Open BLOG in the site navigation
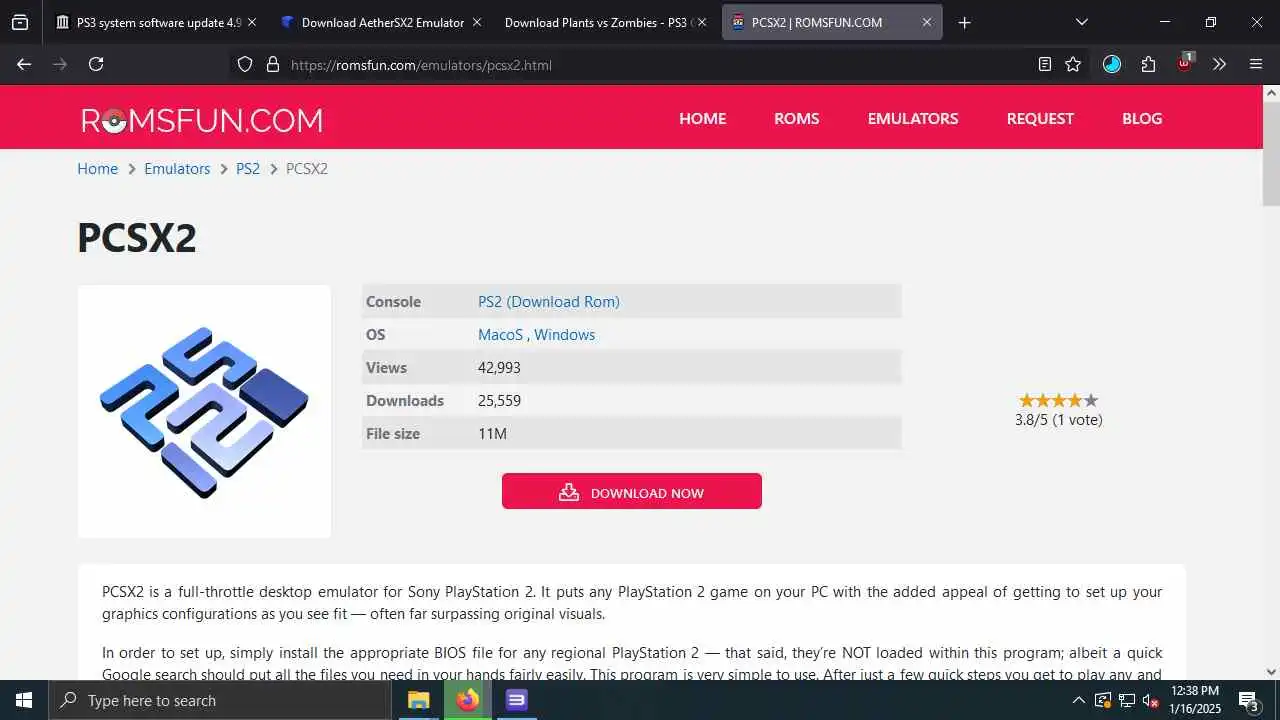 1142,118
